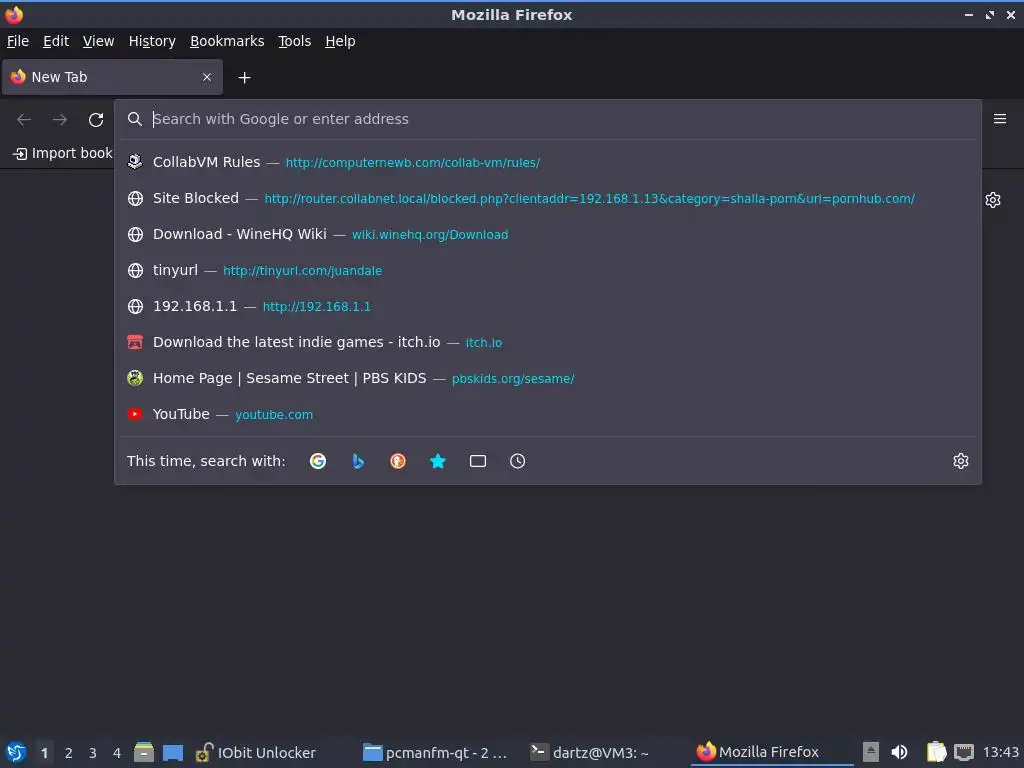This screenshot has height=768, width=1024.
Task: Launch file manager quick-launch icon in taskbar
Action: (144, 752)
